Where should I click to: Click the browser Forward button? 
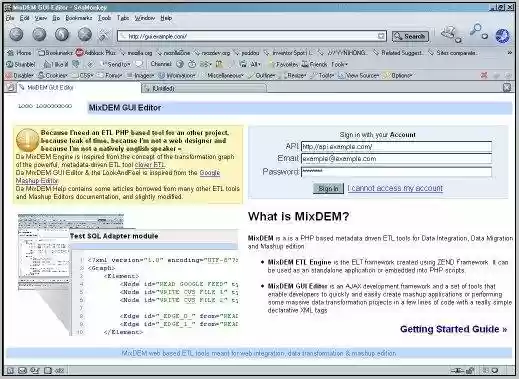click(39, 34)
